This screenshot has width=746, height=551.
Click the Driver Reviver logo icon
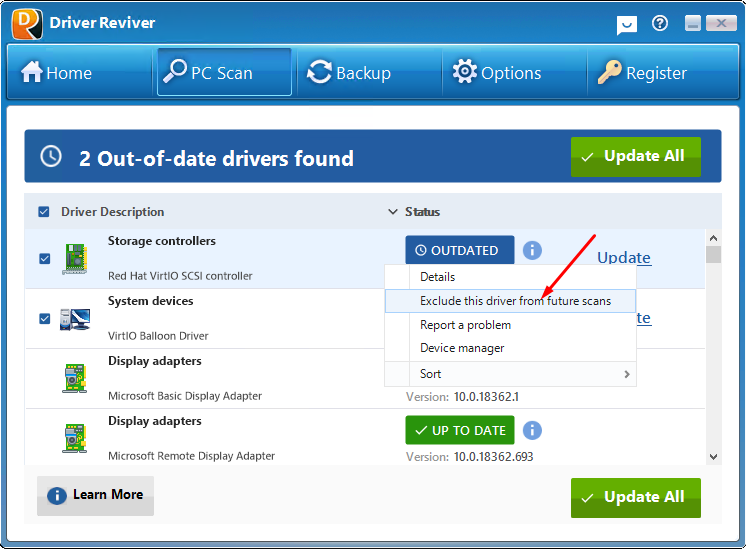click(27, 24)
